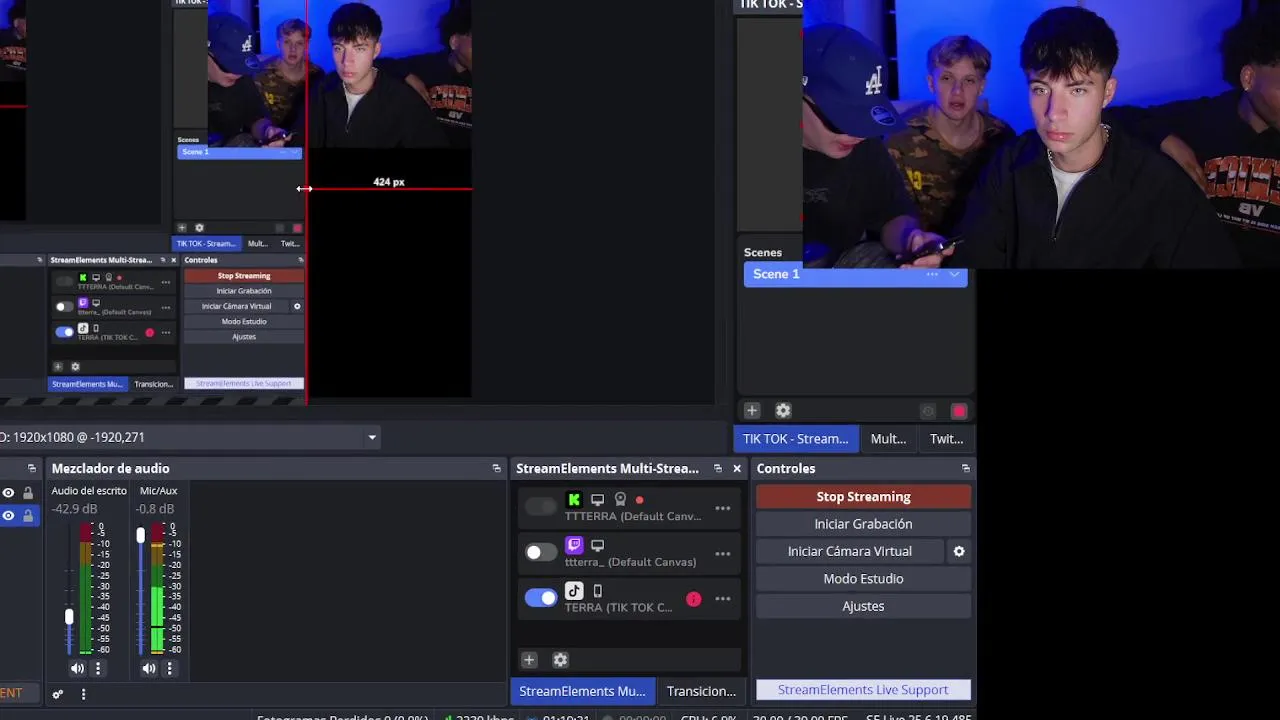Click Iniciar Cámara Virtual button
The width and height of the screenshot is (1280, 720).
(849, 551)
